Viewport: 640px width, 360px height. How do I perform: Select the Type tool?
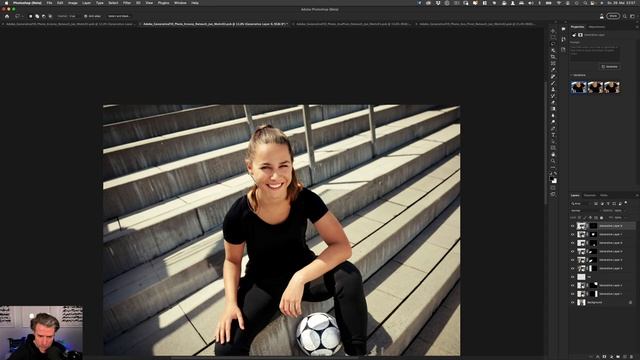[x=553, y=135]
